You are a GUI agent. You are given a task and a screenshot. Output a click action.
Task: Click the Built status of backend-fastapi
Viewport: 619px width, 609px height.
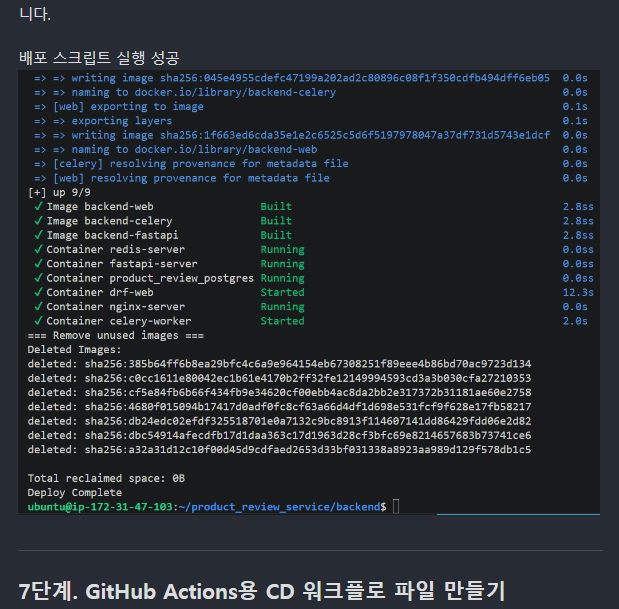click(276, 235)
